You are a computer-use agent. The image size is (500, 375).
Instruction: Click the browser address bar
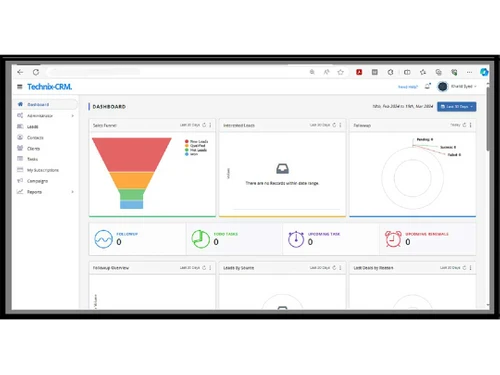pos(177,72)
